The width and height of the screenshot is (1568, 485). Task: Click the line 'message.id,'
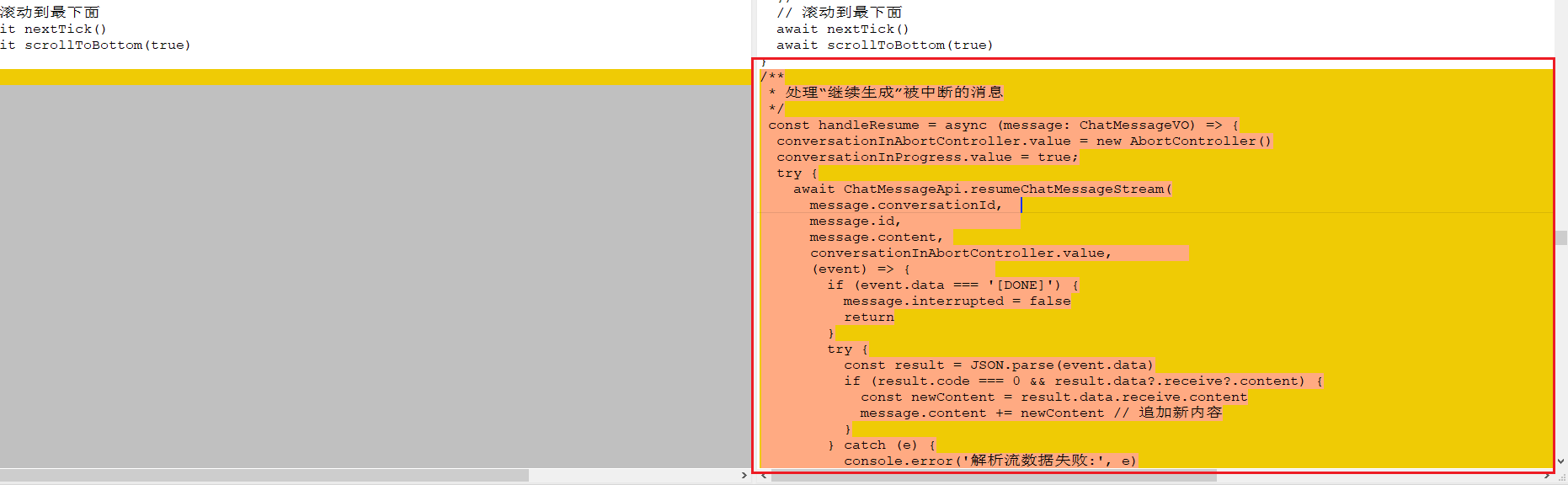click(x=856, y=221)
